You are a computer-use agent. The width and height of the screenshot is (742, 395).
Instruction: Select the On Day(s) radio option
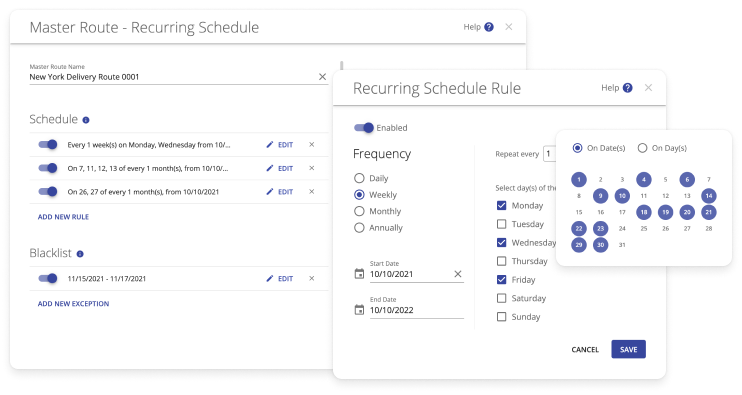642,148
